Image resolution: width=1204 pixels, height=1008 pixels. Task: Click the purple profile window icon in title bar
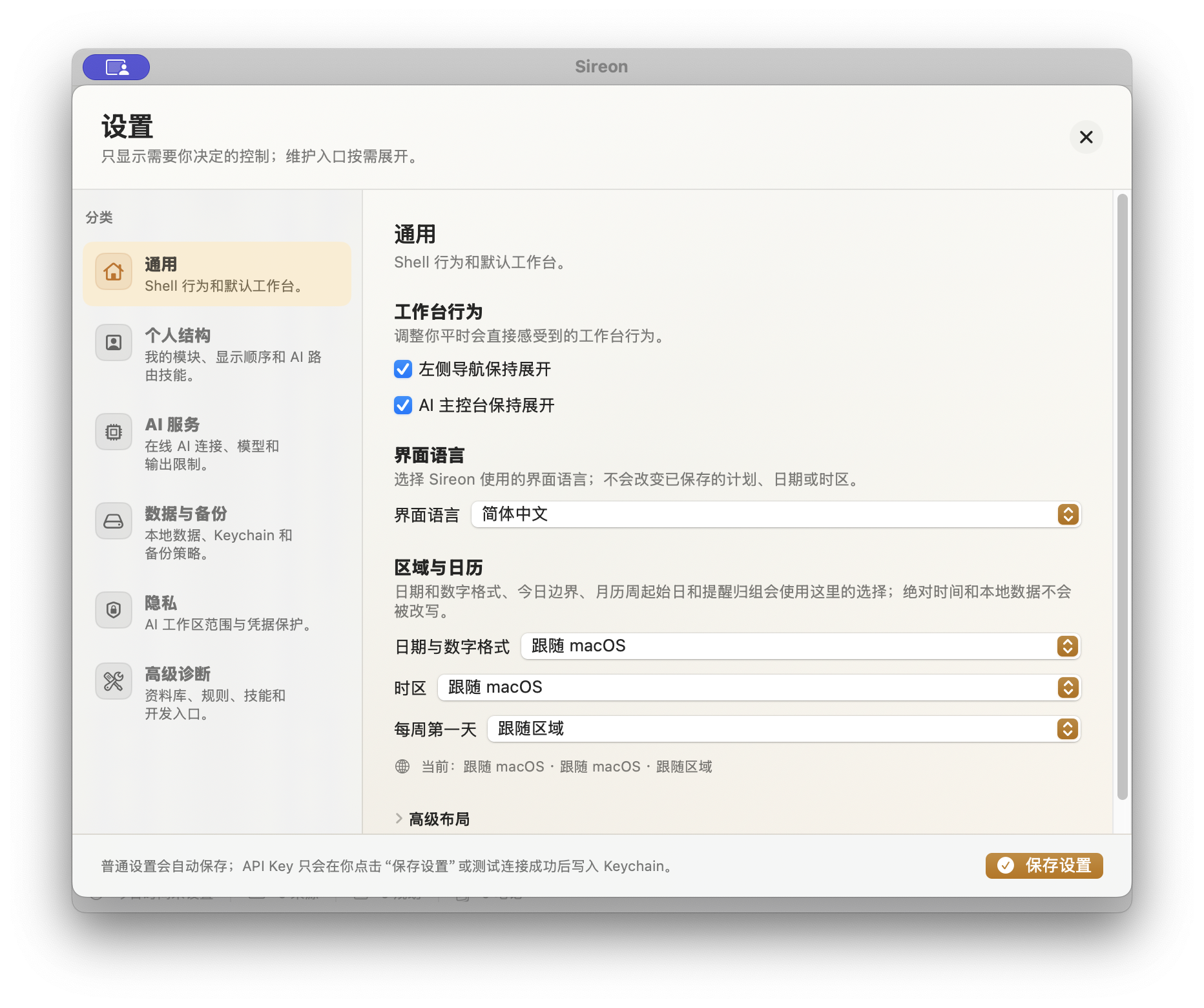(116, 67)
